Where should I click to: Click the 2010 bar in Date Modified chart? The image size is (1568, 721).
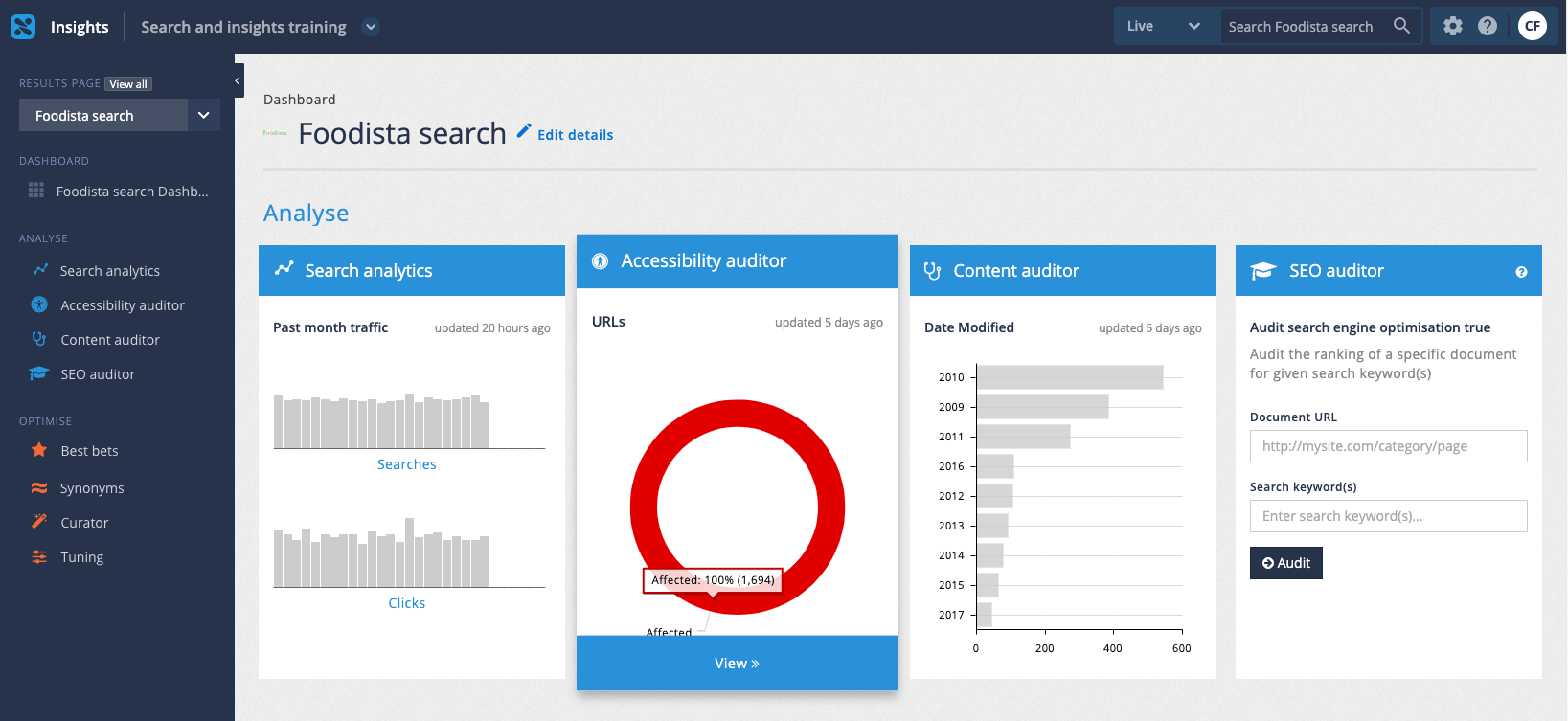coord(1070,377)
